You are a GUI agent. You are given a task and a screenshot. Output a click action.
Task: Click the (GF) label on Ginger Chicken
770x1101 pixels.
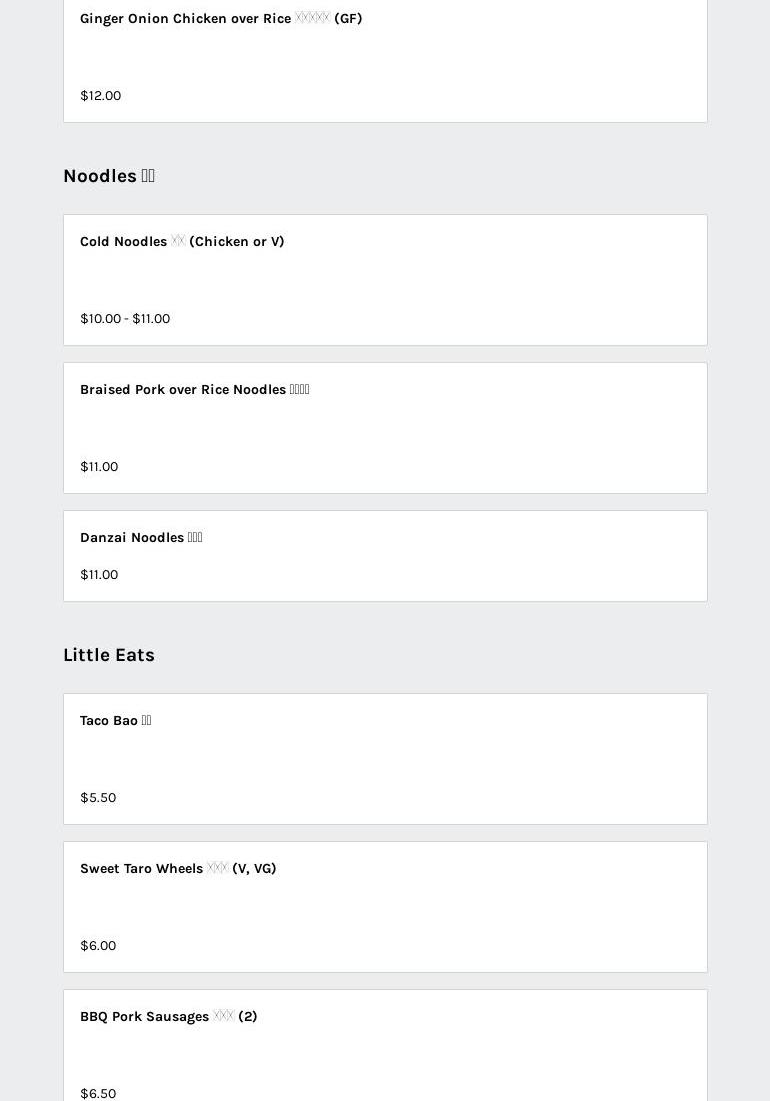(348, 18)
